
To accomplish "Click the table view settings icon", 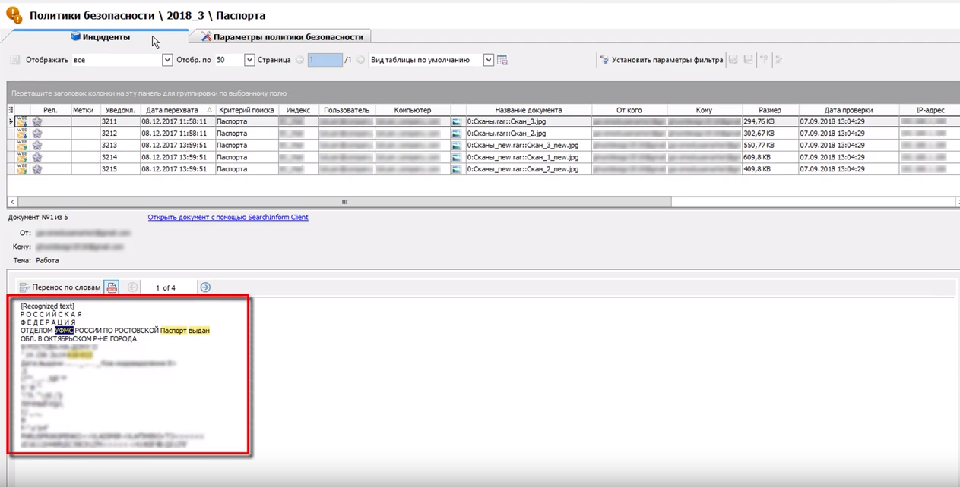I will (x=503, y=60).
